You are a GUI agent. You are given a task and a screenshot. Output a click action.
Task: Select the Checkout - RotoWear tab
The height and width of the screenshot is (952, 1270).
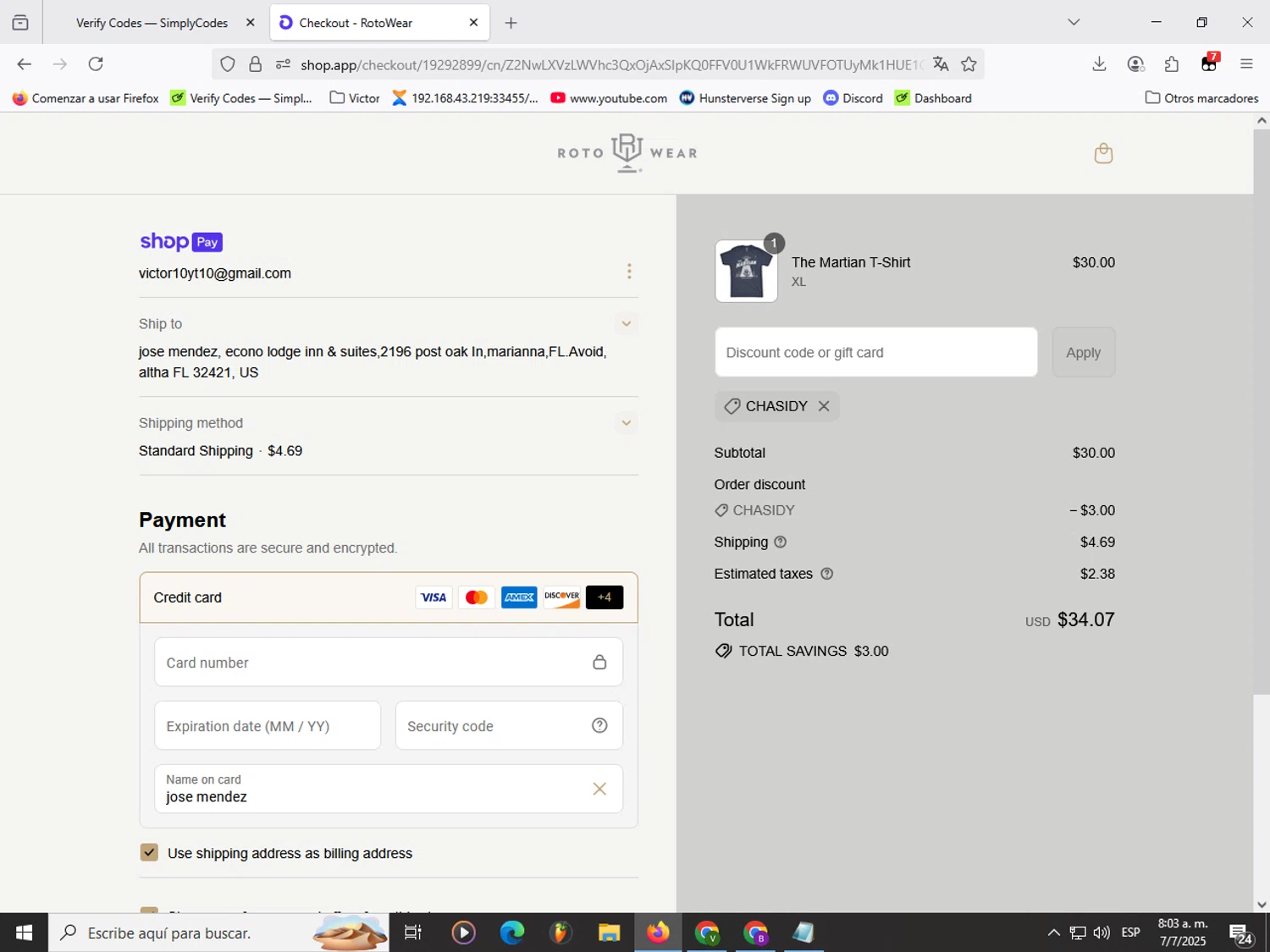pyautogui.click(x=379, y=23)
